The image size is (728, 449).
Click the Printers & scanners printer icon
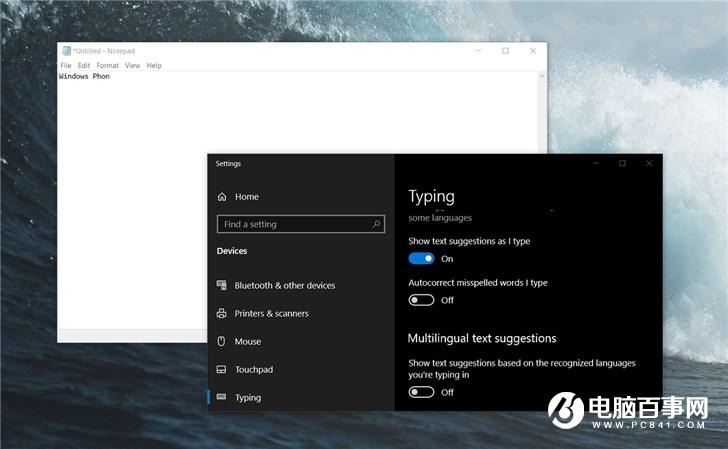click(x=221, y=313)
